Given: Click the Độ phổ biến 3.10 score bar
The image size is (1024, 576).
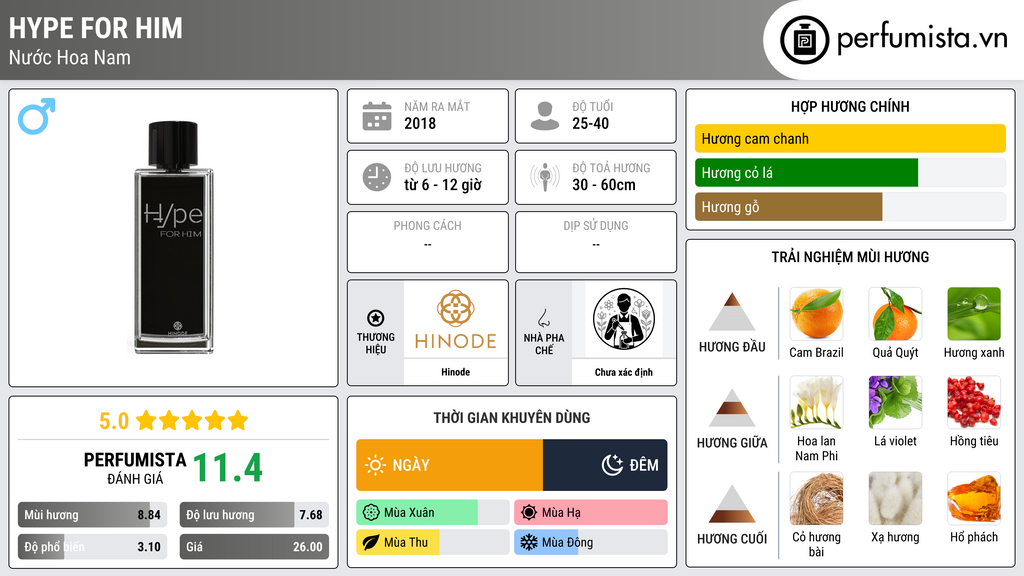Looking at the screenshot, I should (92, 547).
